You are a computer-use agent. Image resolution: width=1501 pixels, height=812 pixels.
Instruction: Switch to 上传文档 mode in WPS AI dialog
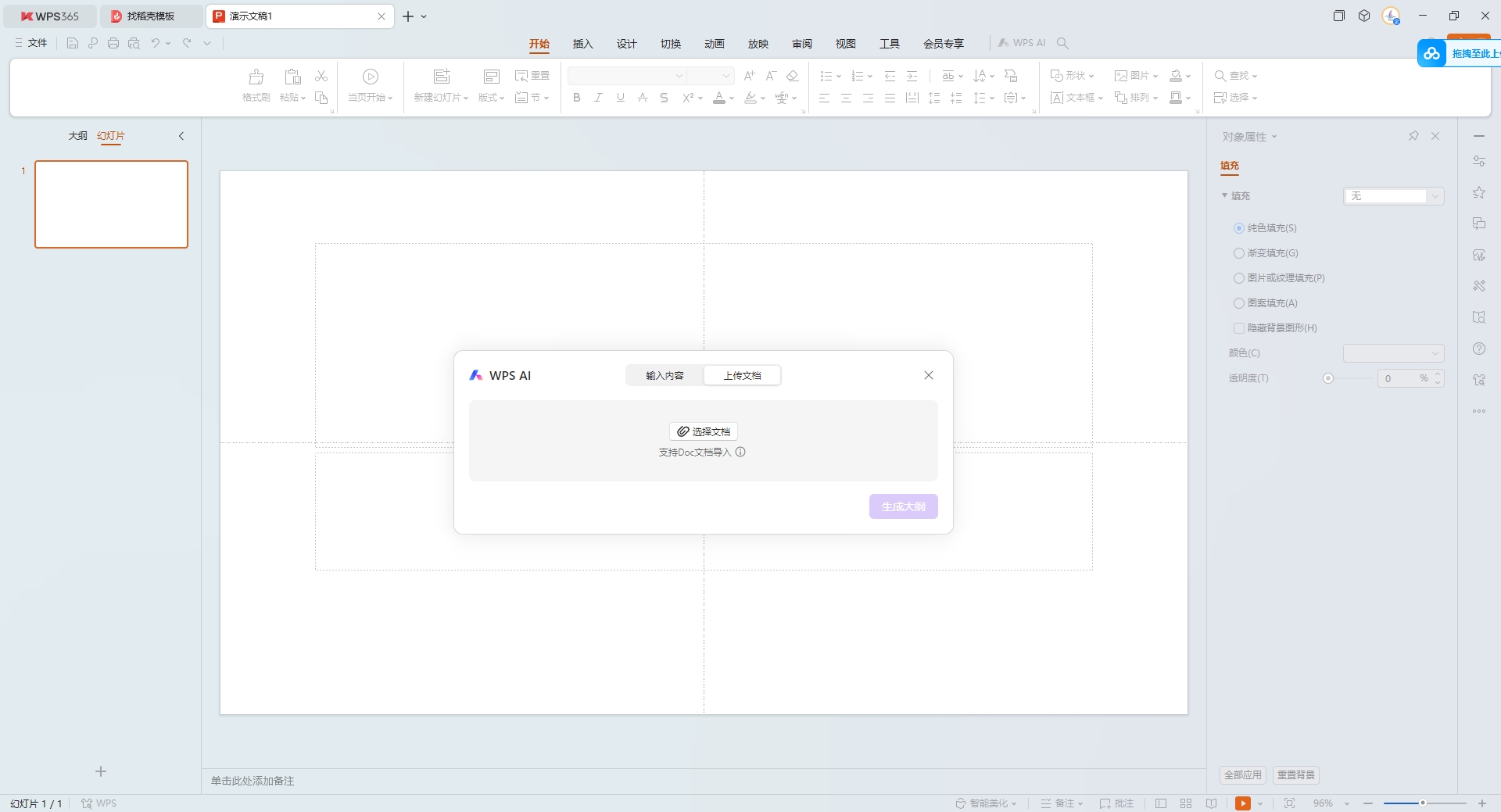click(742, 376)
